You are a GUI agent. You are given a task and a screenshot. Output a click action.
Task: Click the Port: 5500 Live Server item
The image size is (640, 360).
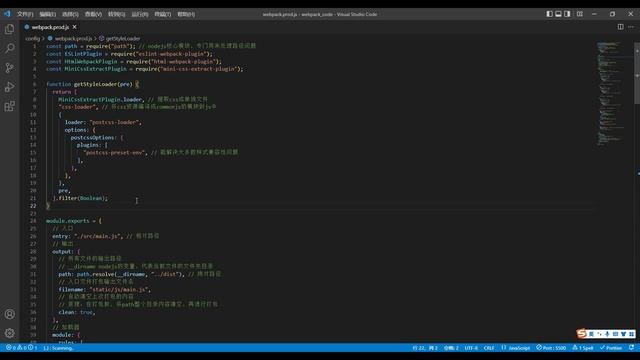(x=551, y=348)
